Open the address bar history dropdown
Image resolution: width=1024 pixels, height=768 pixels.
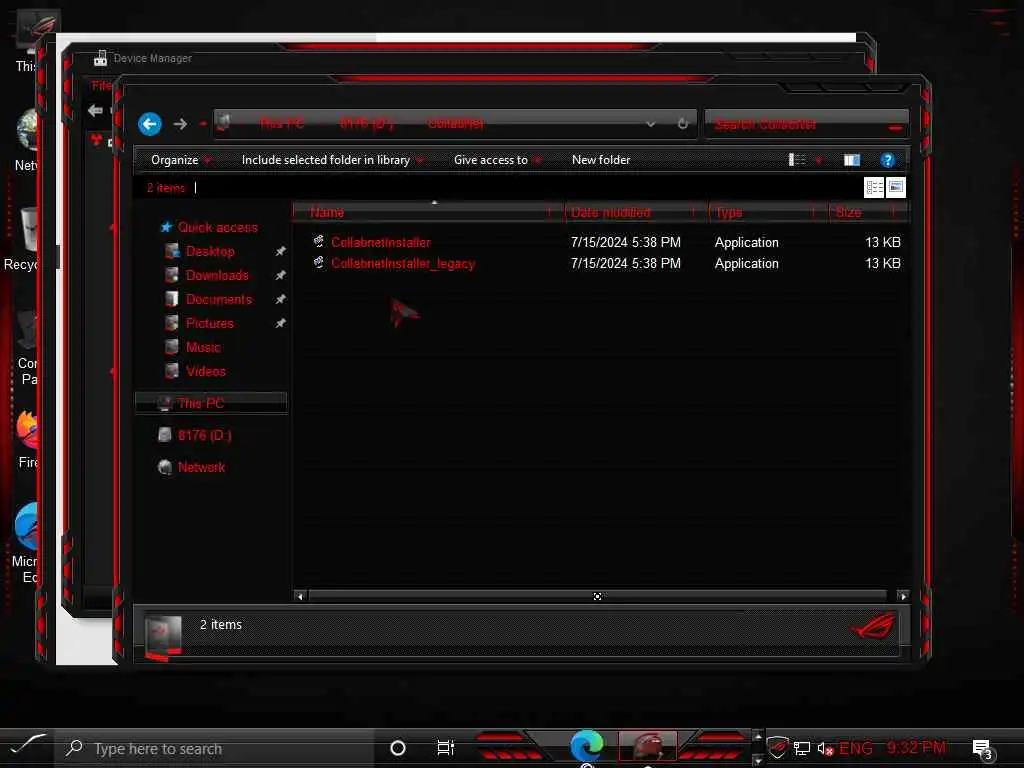(650, 123)
